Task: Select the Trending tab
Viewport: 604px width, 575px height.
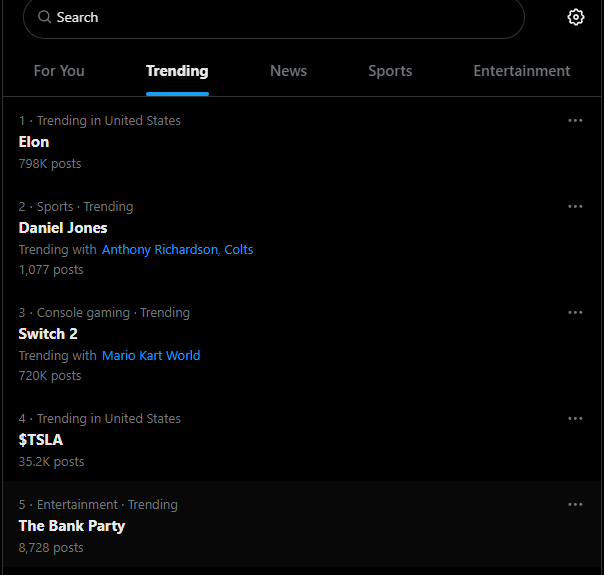Action: point(177,71)
